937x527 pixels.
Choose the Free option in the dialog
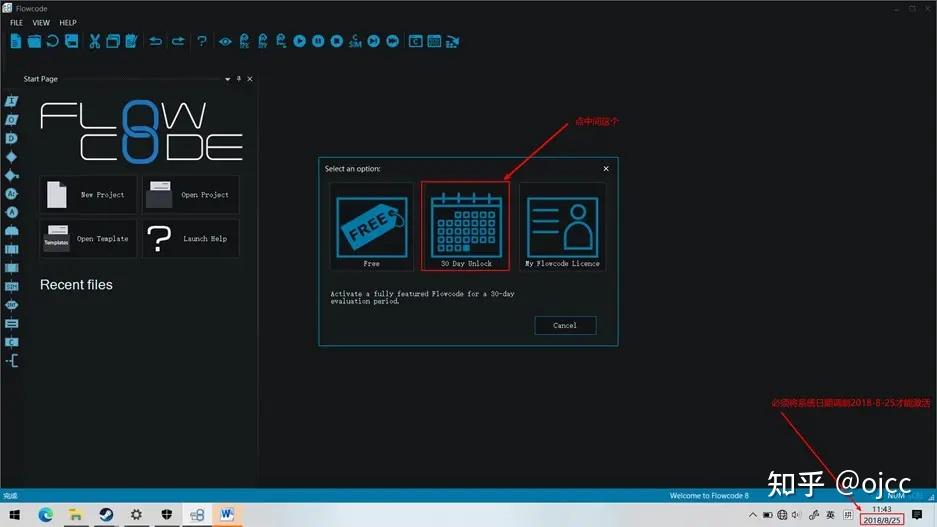click(372, 227)
